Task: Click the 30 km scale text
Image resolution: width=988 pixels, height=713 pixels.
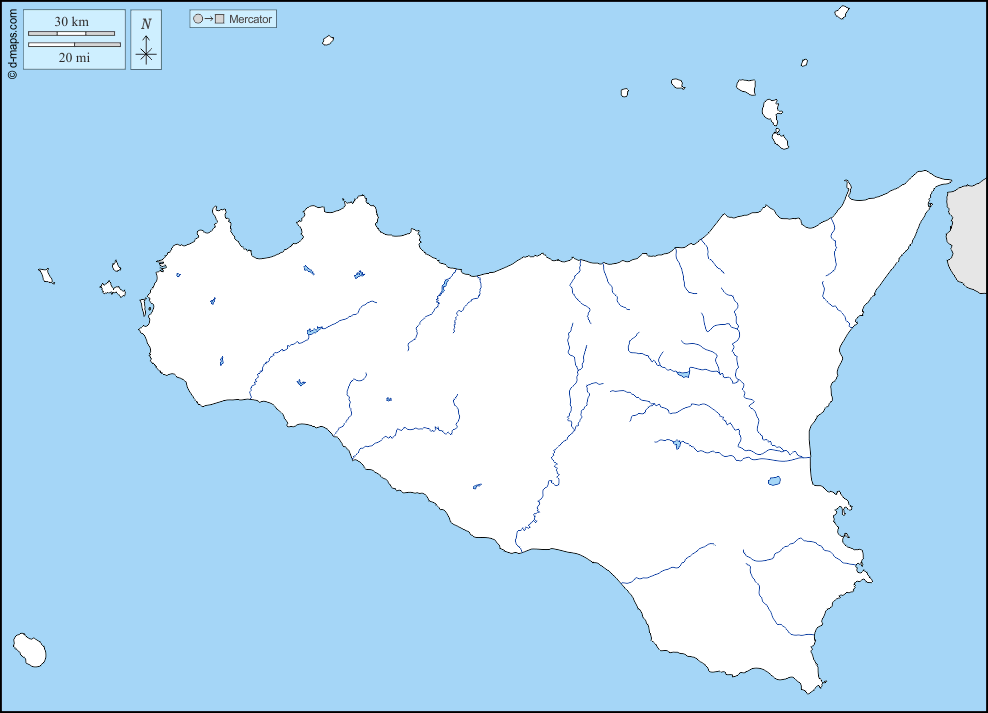Action: 72,22
